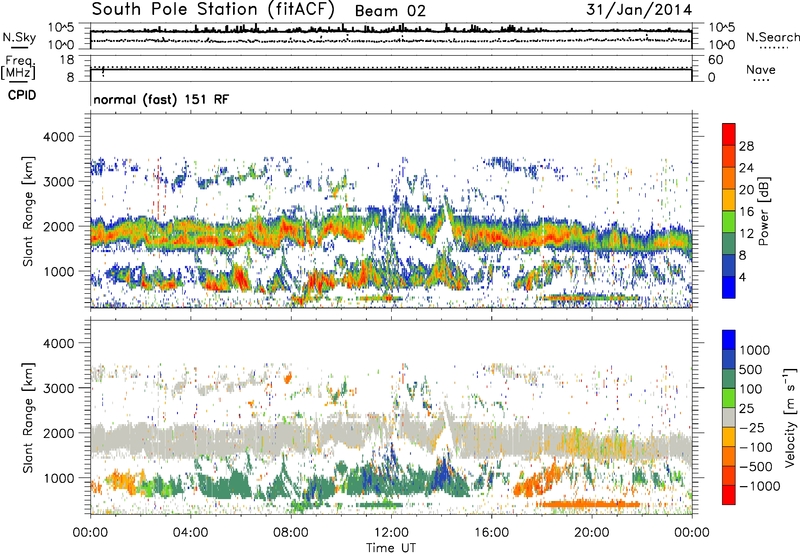Click the '1000' tick on the velocity colorbar
Image resolution: width=800 pixels, height=554 pixels.
755,350
